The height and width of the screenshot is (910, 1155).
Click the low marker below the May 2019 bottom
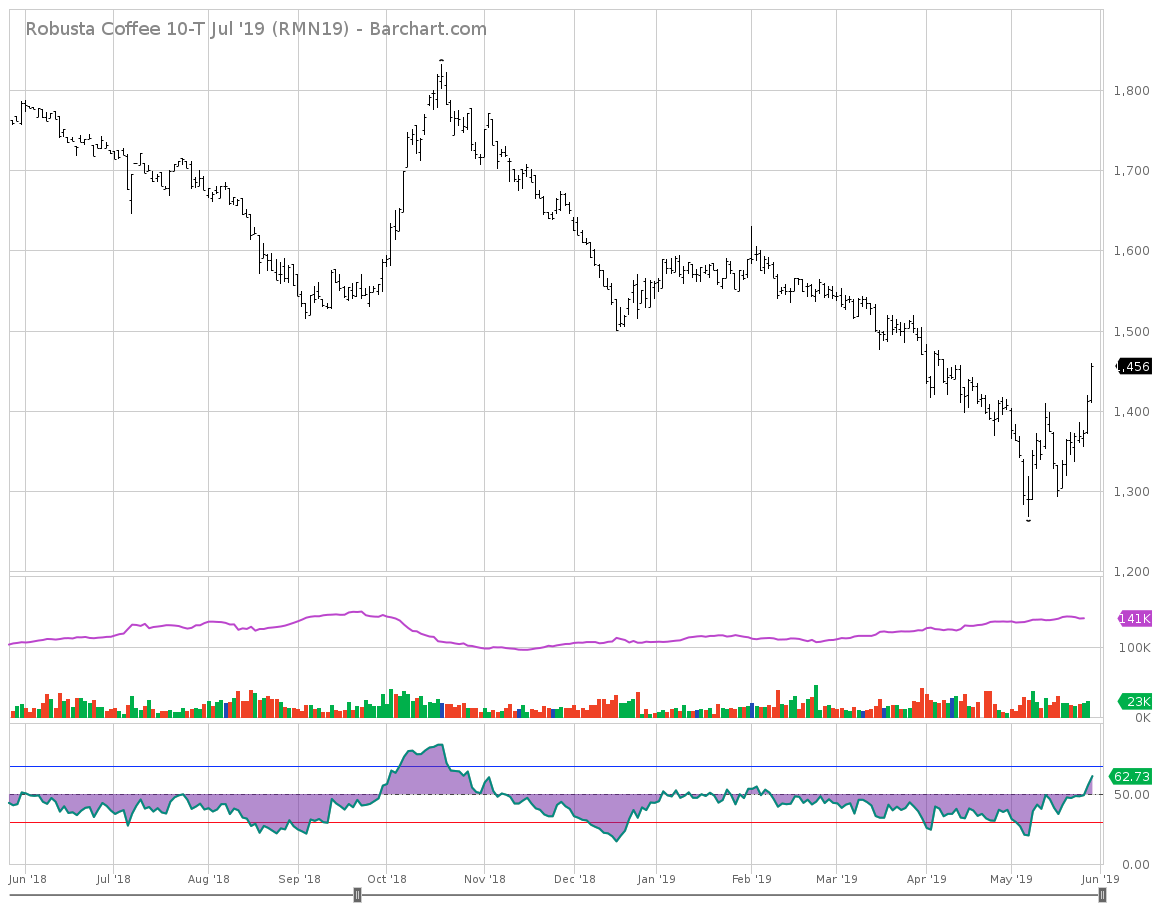pyautogui.click(x=1028, y=521)
